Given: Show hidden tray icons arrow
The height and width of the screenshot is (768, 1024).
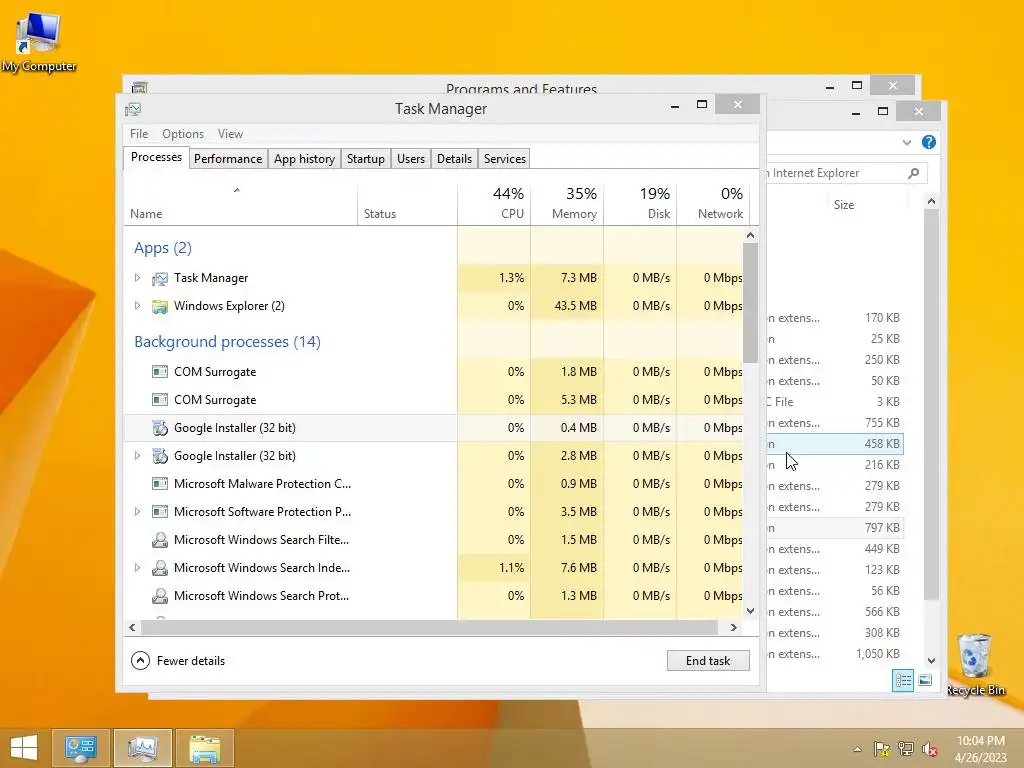Looking at the screenshot, I should pos(857,749).
